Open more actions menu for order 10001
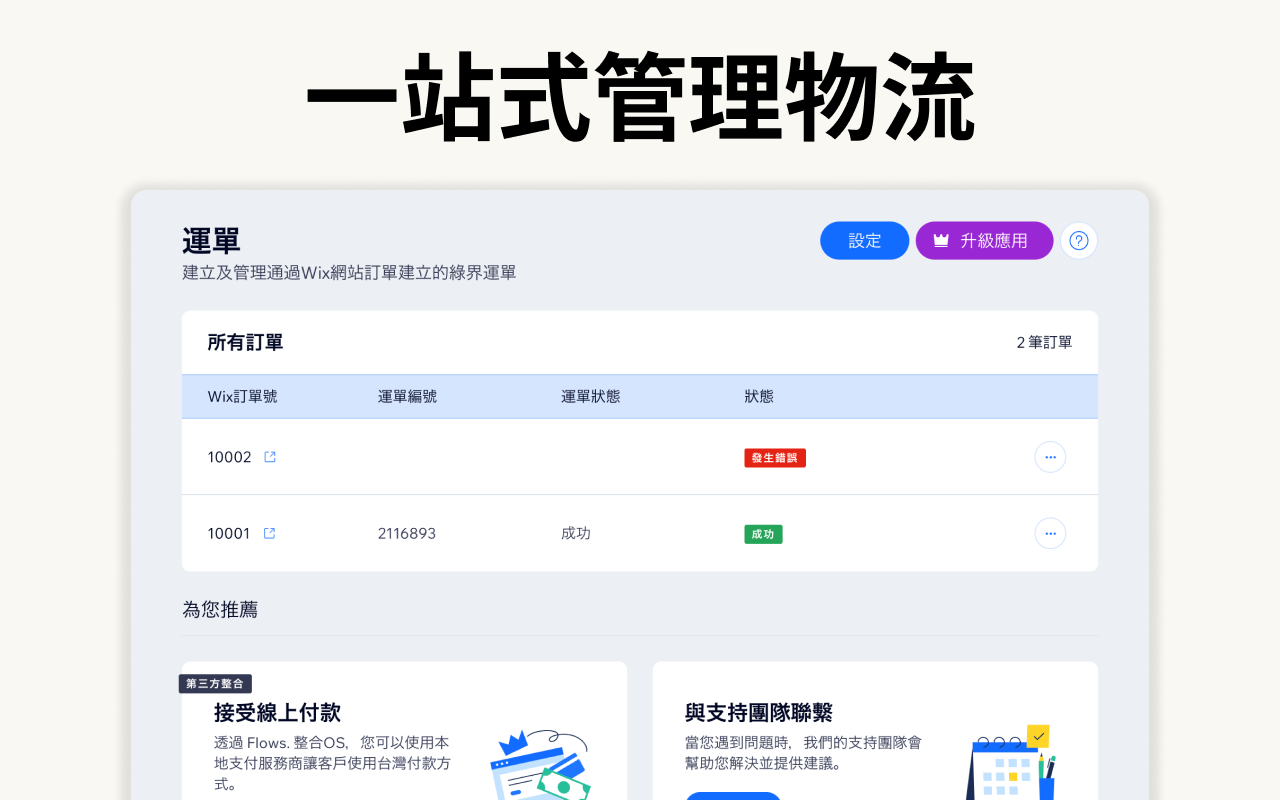The height and width of the screenshot is (800, 1280). click(x=1050, y=533)
